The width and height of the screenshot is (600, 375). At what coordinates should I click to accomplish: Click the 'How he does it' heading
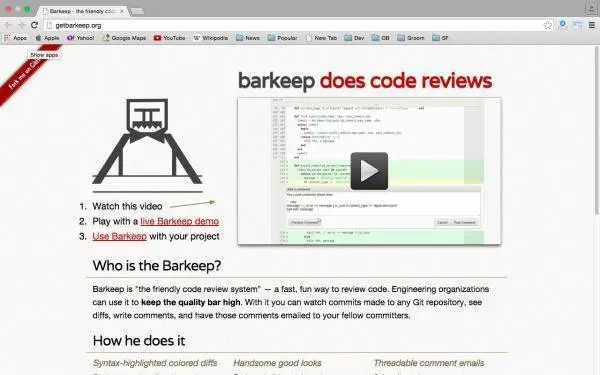coord(139,341)
